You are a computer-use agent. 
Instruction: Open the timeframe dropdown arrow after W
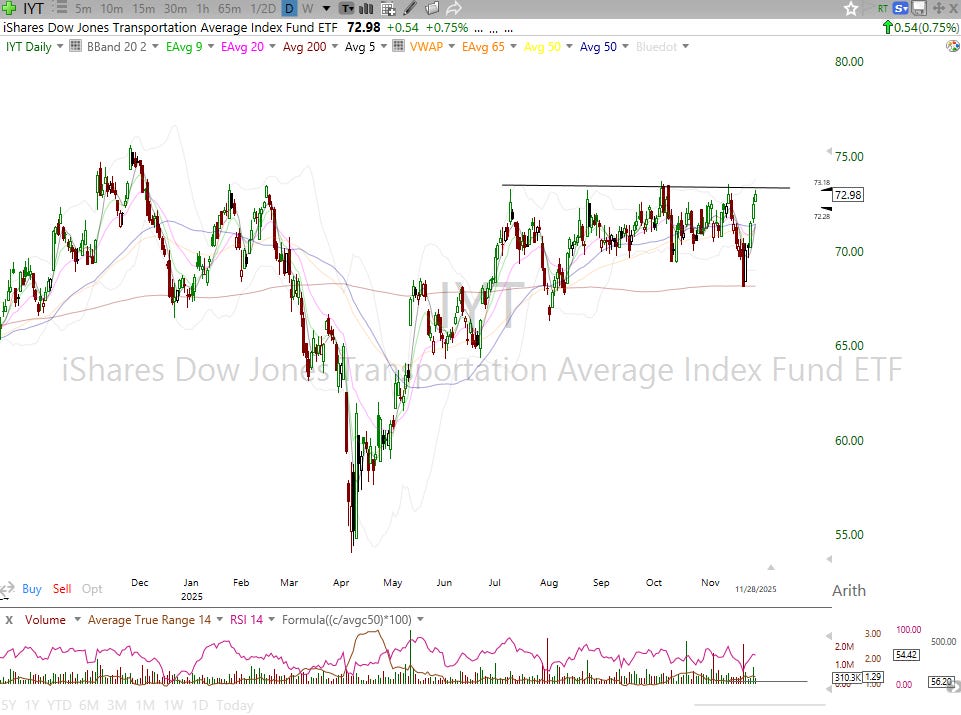pos(327,9)
